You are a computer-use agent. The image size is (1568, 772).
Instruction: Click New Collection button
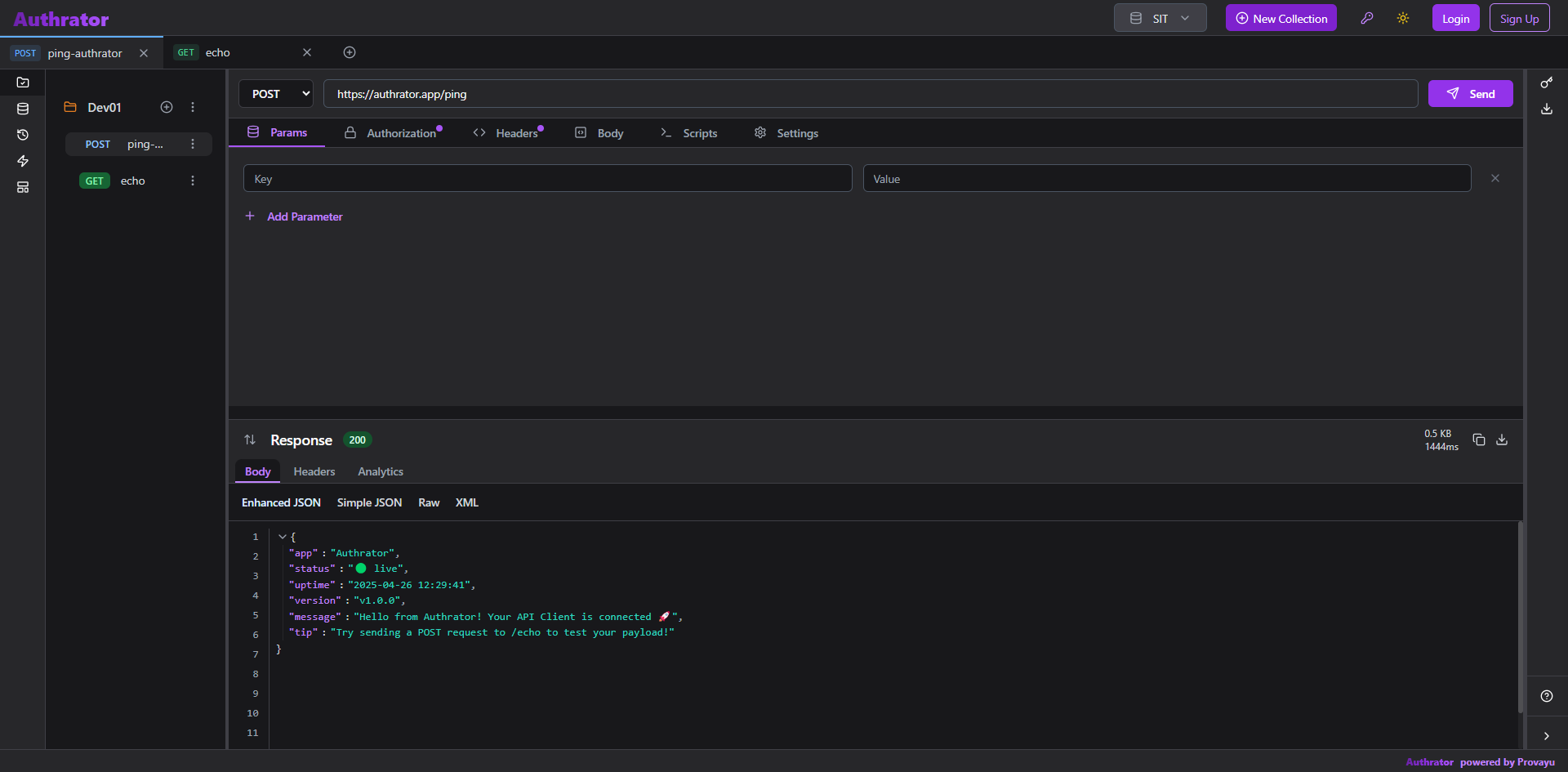[1281, 18]
